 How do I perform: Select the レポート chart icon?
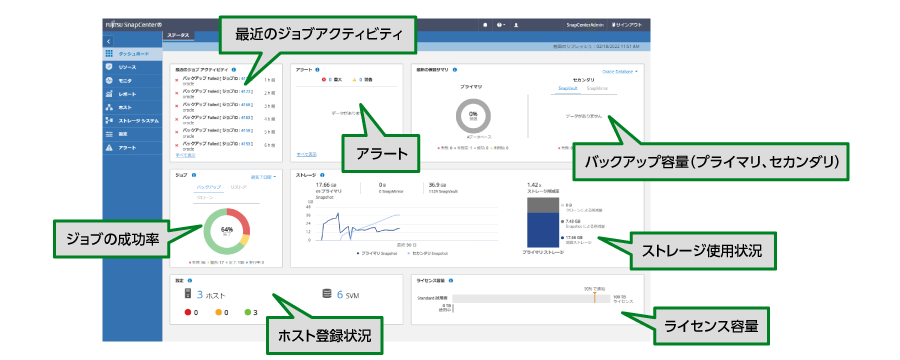click(109, 94)
